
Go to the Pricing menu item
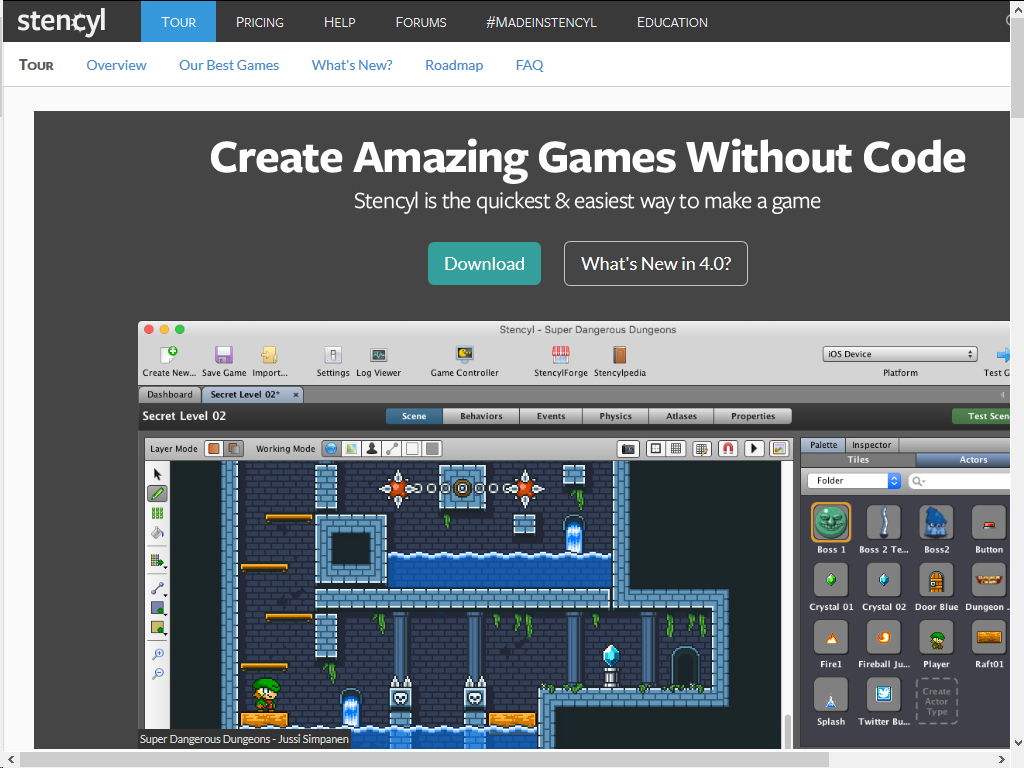click(x=260, y=22)
